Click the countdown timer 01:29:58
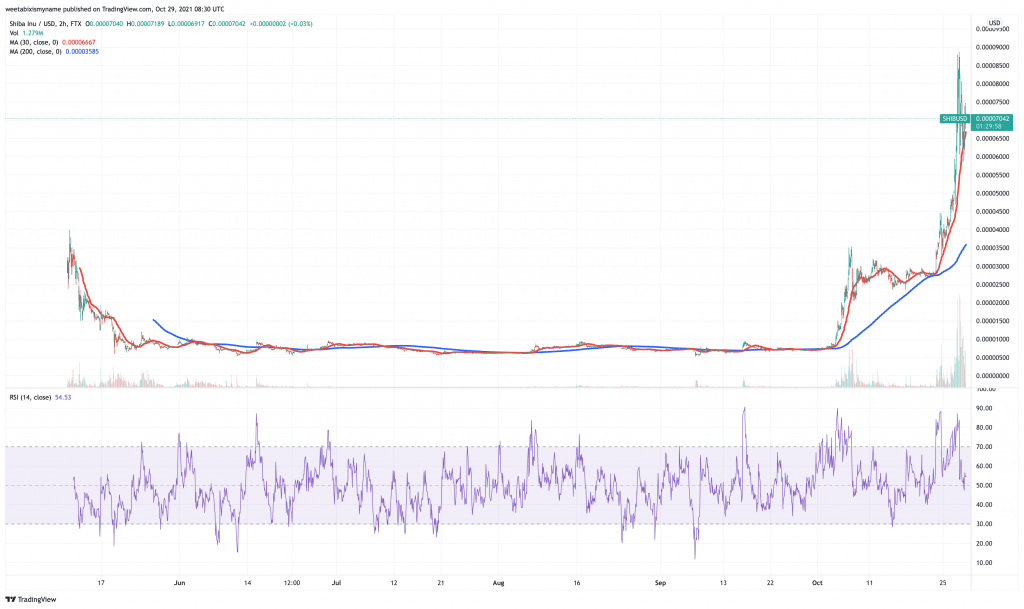 (989, 127)
